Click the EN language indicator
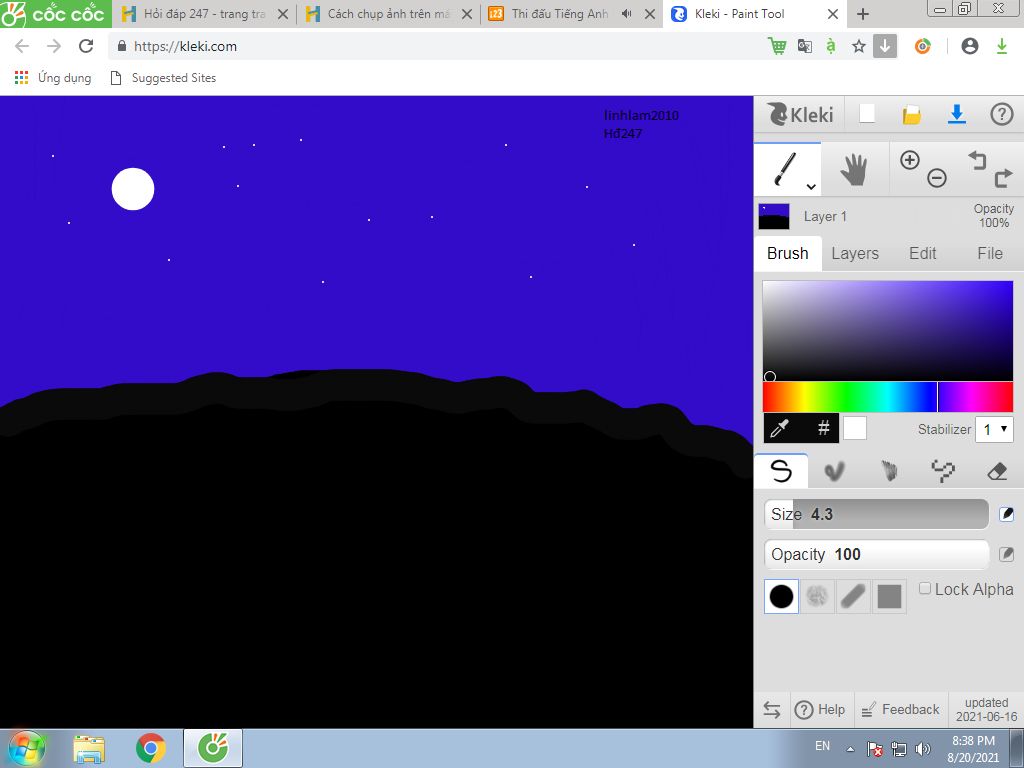The image size is (1024, 768). tap(822, 746)
